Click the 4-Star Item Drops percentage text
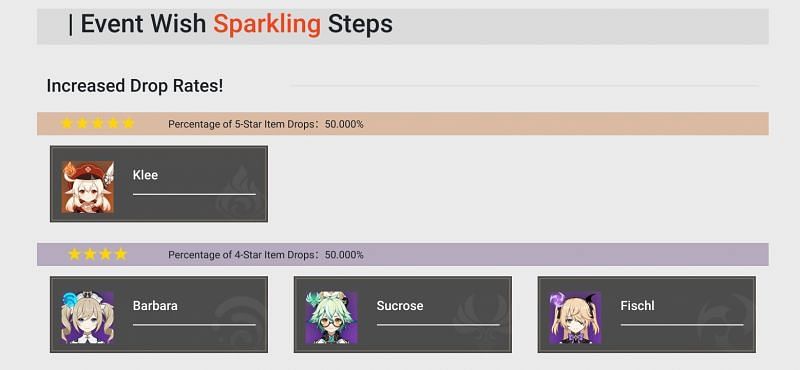Image resolution: width=800 pixels, height=370 pixels. [266, 255]
